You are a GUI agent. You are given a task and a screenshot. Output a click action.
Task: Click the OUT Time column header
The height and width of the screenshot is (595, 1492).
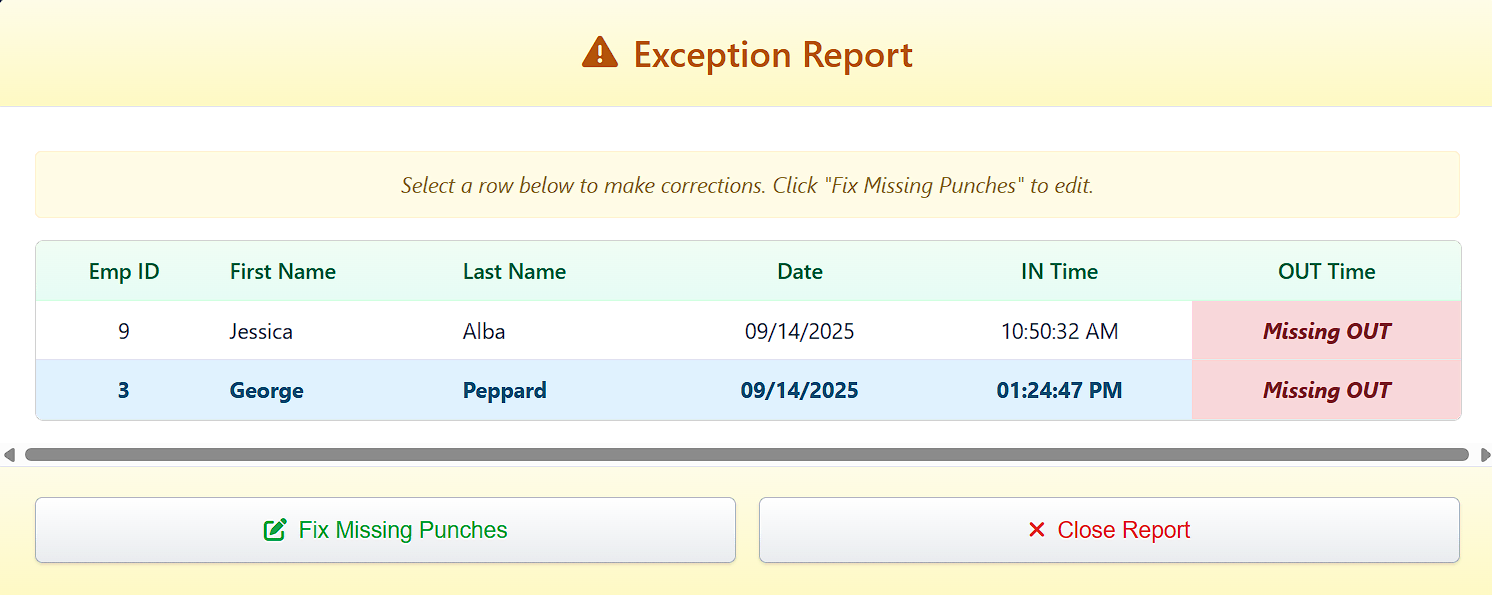pos(1326,271)
